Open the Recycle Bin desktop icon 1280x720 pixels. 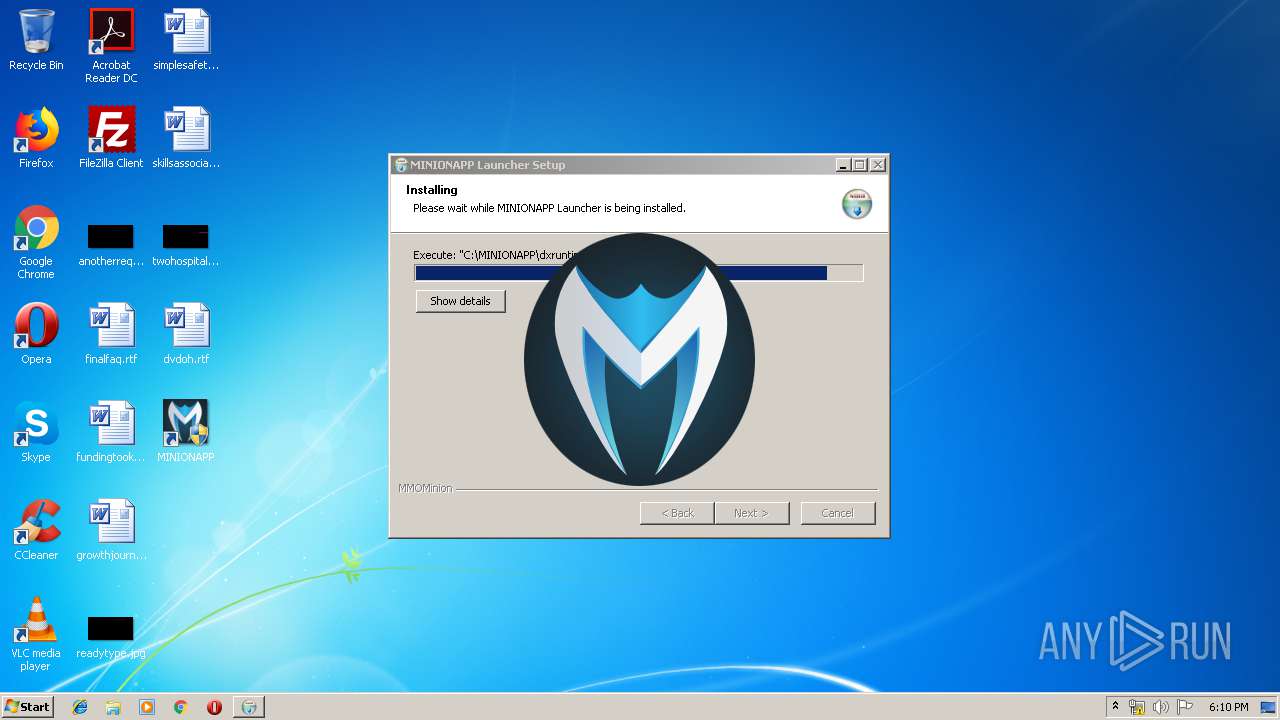36,40
